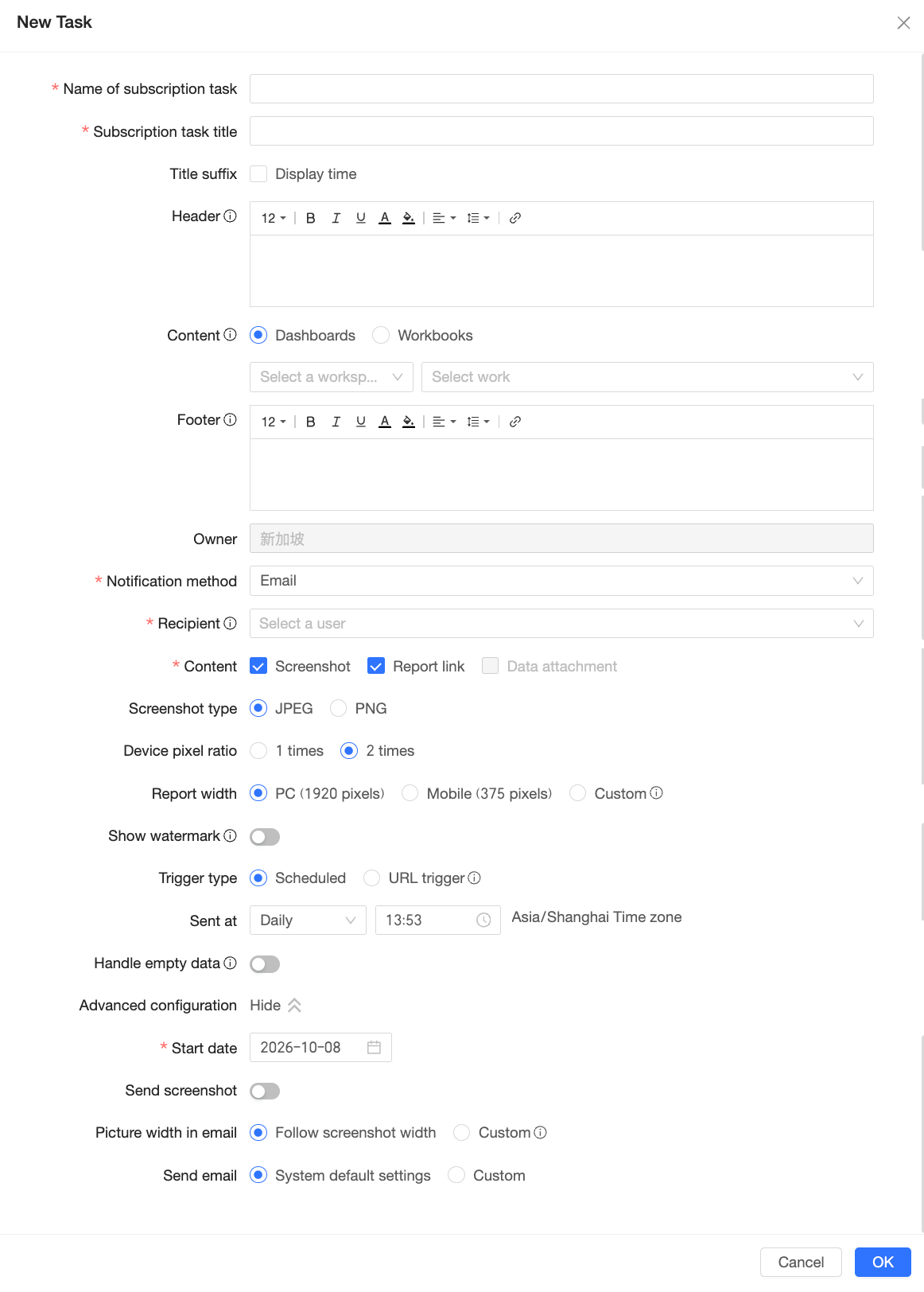The image size is (924, 1292).
Task: Open Footer alignment dropdown
Action: point(445,422)
